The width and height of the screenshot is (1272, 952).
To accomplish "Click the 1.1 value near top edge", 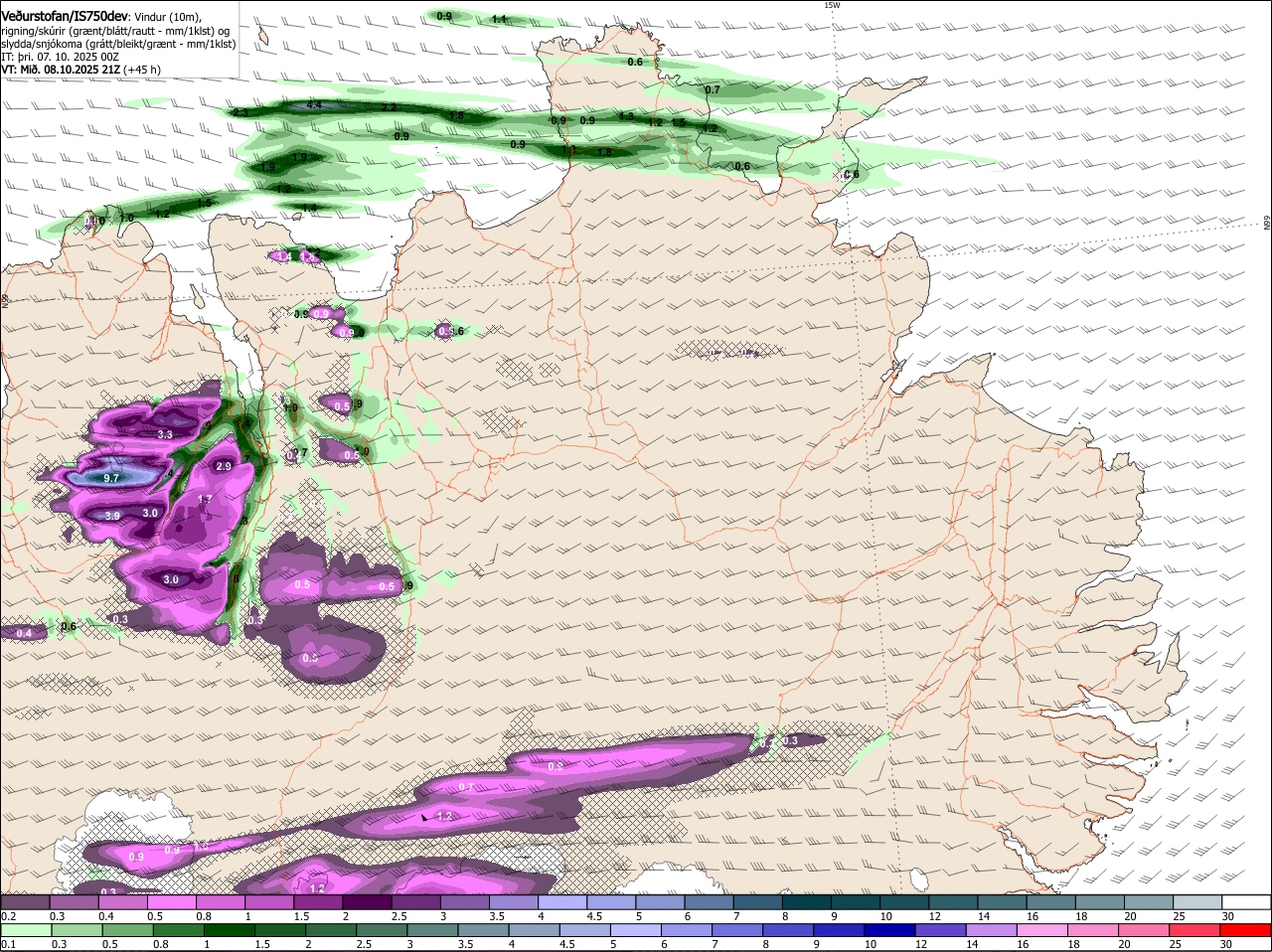I will [500, 19].
